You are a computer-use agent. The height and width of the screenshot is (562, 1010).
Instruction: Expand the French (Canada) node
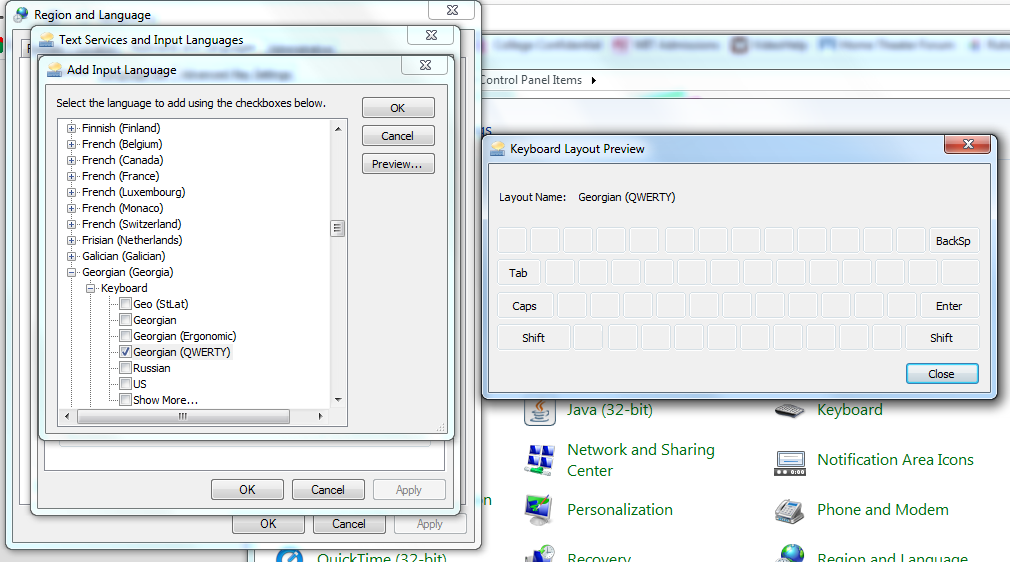[x=71, y=160]
